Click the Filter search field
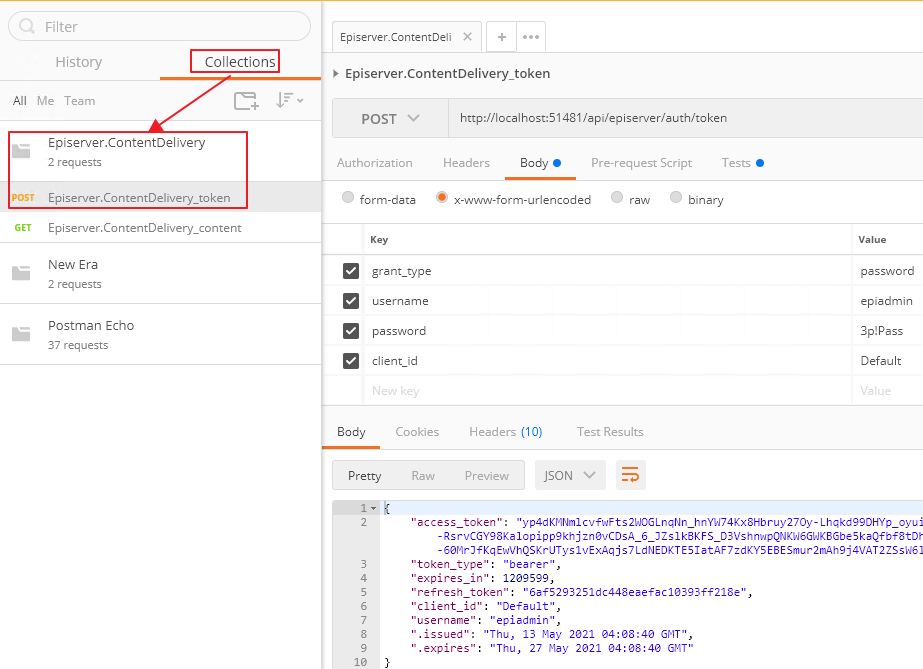 click(x=160, y=26)
